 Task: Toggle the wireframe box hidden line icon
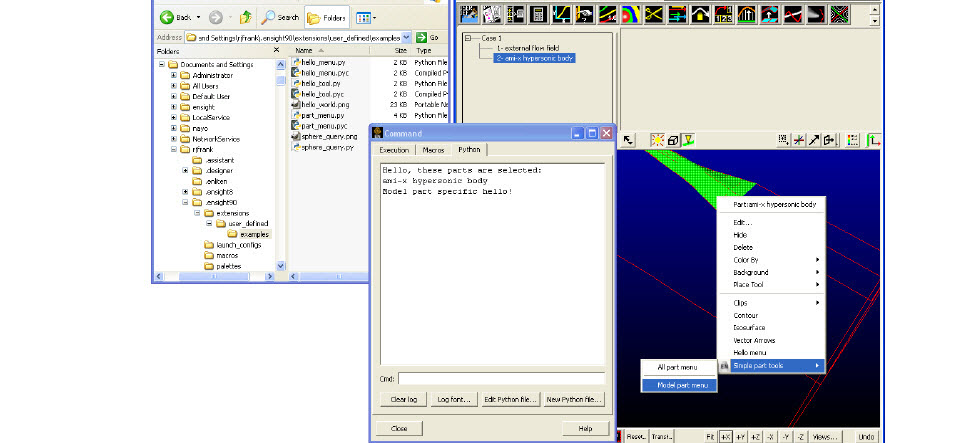(673, 140)
